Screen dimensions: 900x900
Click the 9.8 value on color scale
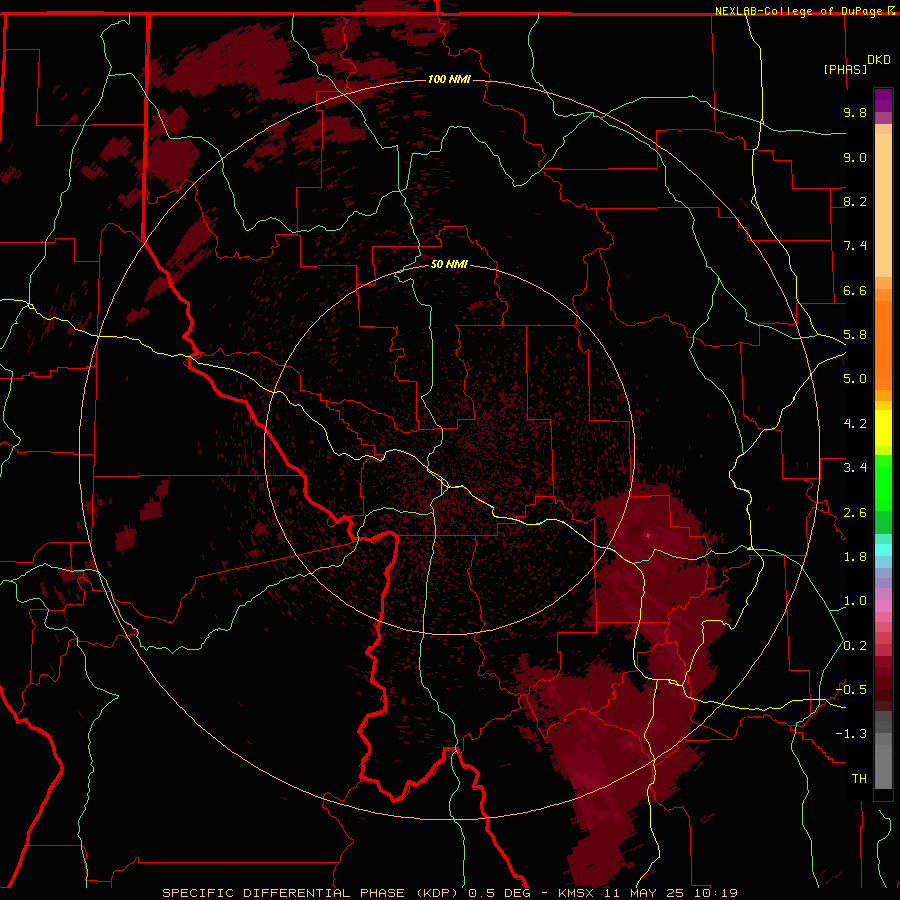[855, 112]
